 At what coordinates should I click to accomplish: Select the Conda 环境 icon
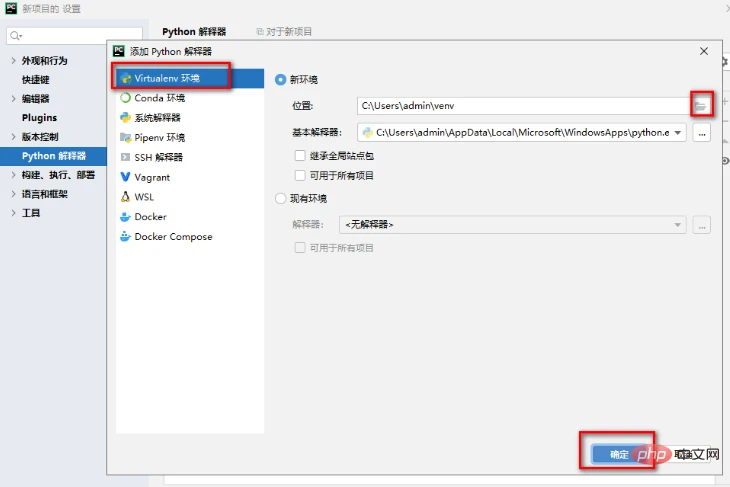[x=125, y=98]
